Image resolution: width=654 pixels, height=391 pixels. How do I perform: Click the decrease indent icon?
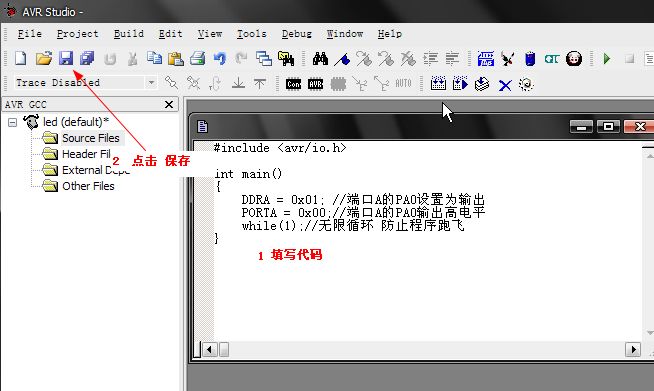pos(452,59)
